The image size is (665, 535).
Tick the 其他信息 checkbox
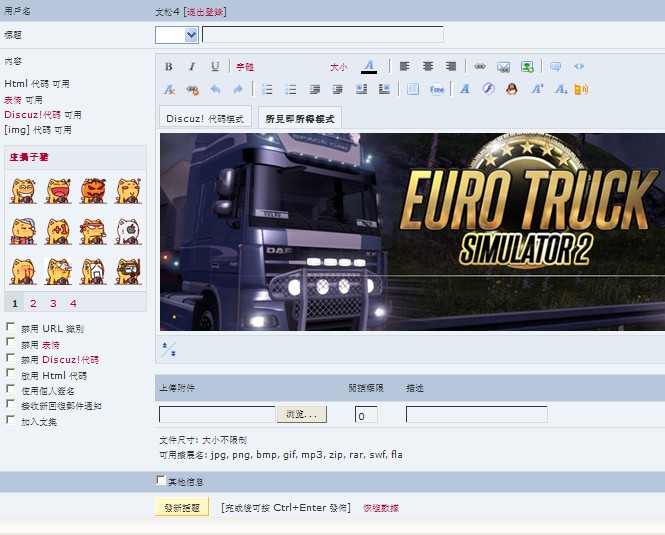pyautogui.click(x=162, y=481)
